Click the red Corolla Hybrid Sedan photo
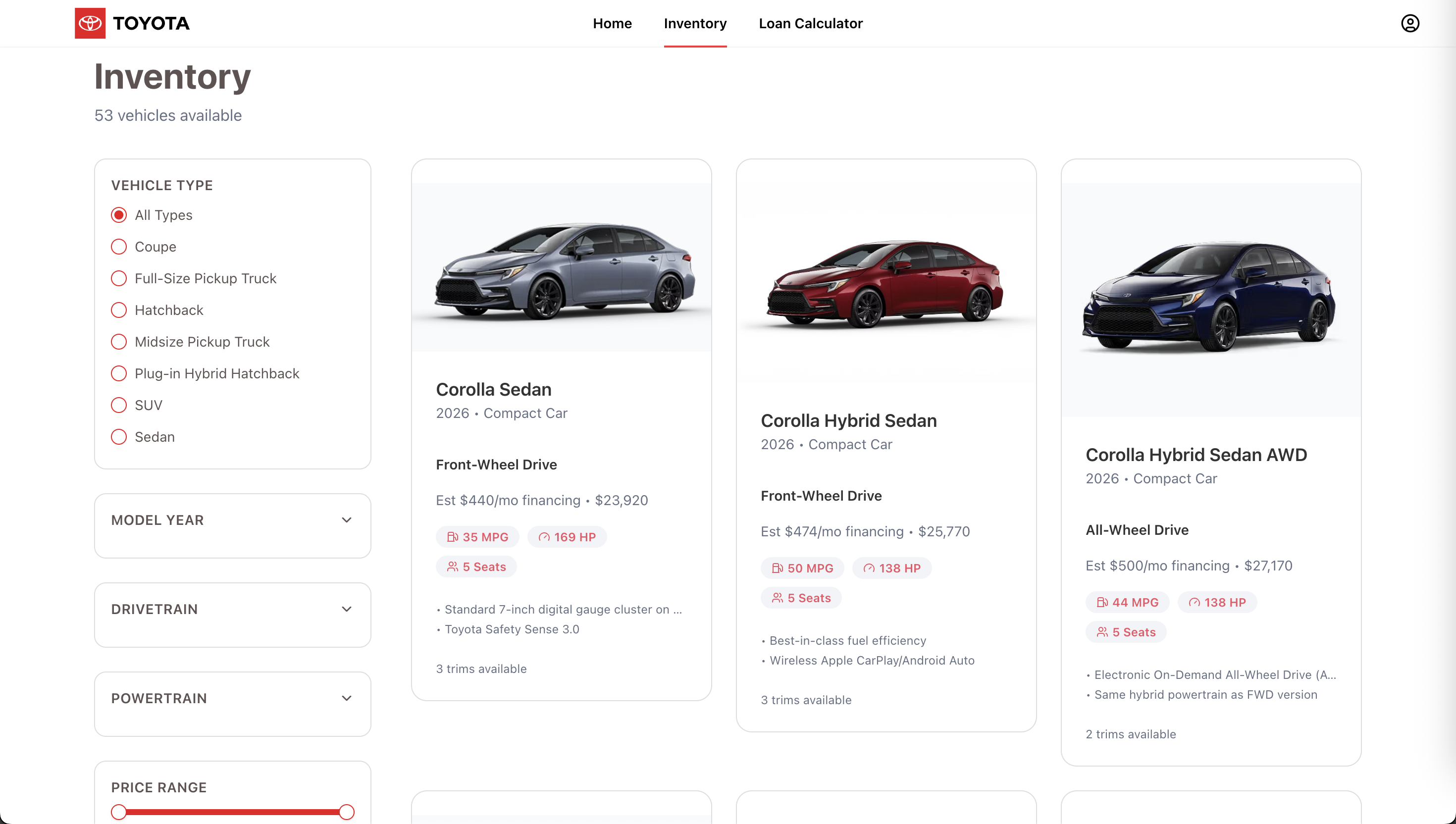This screenshot has height=824, width=1456. click(x=885, y=283)
